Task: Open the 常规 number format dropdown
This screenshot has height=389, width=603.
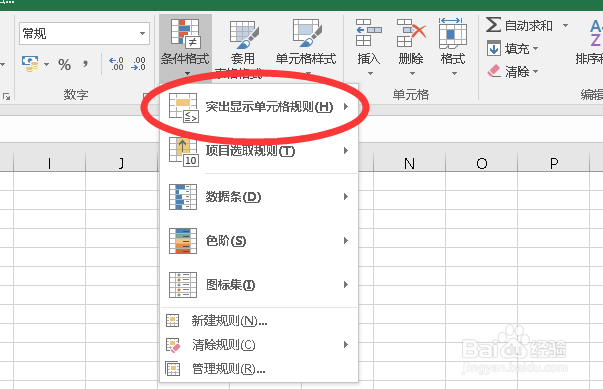Action: pos(142,33)
